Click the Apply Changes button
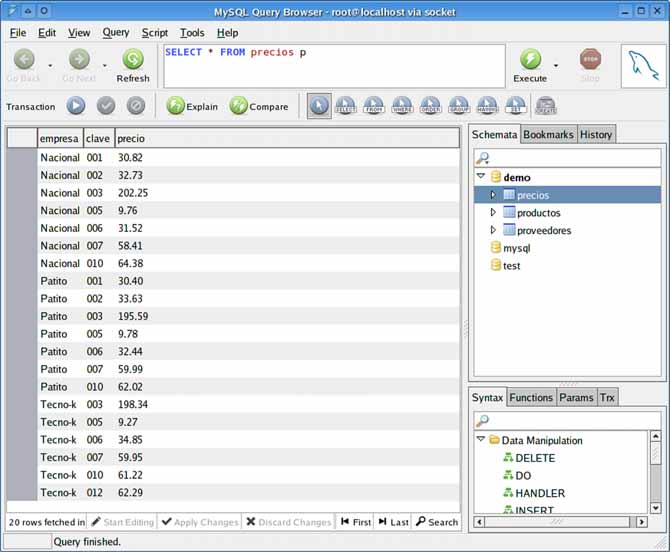 200,522
